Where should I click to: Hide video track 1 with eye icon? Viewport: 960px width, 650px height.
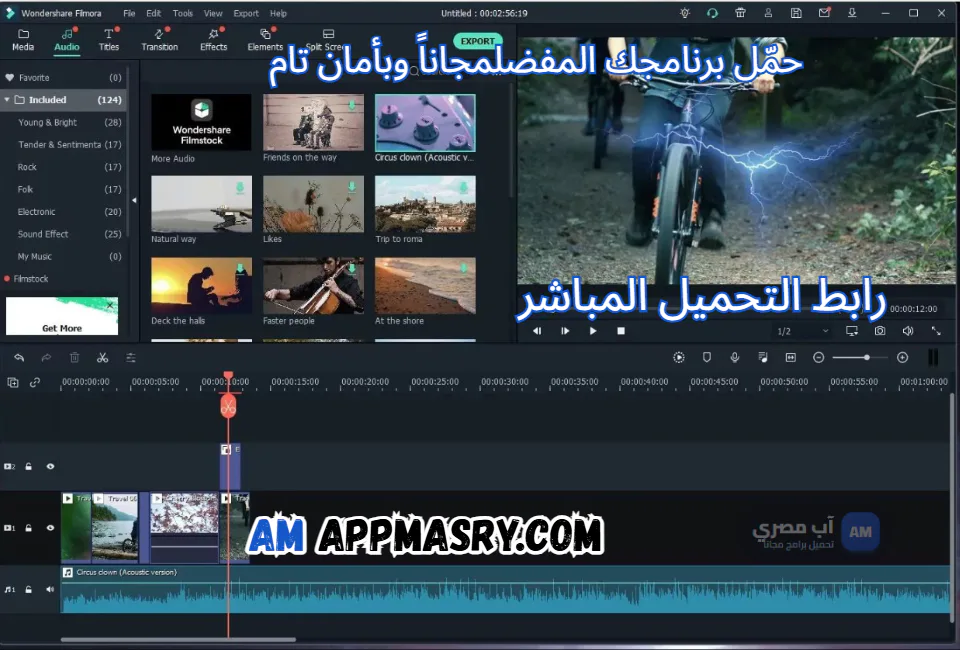(50, 528)
